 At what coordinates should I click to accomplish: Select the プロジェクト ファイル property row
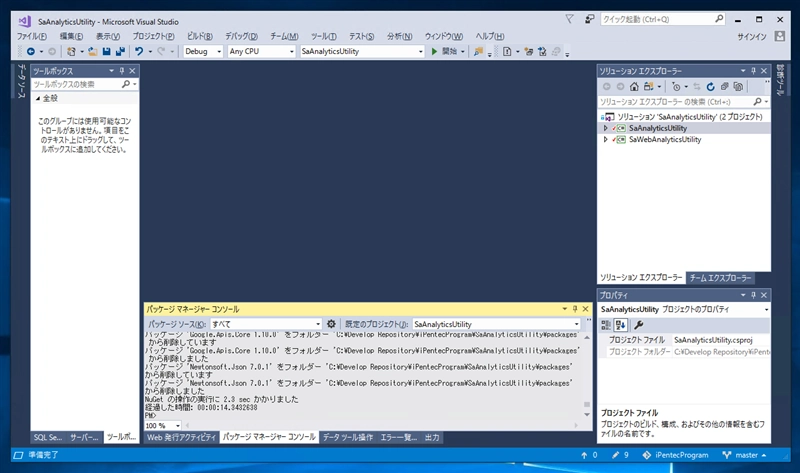684,340
